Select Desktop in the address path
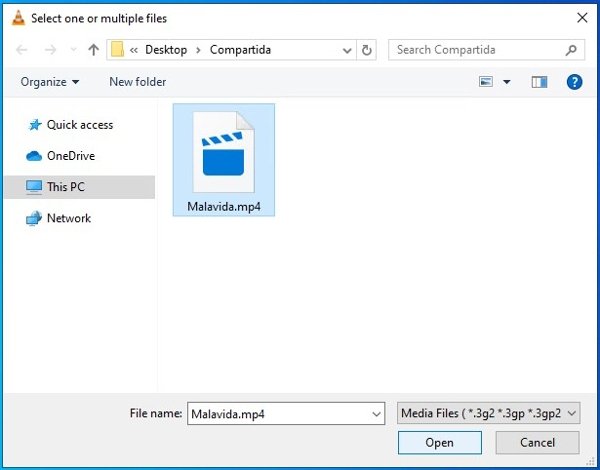 [166, 50]
